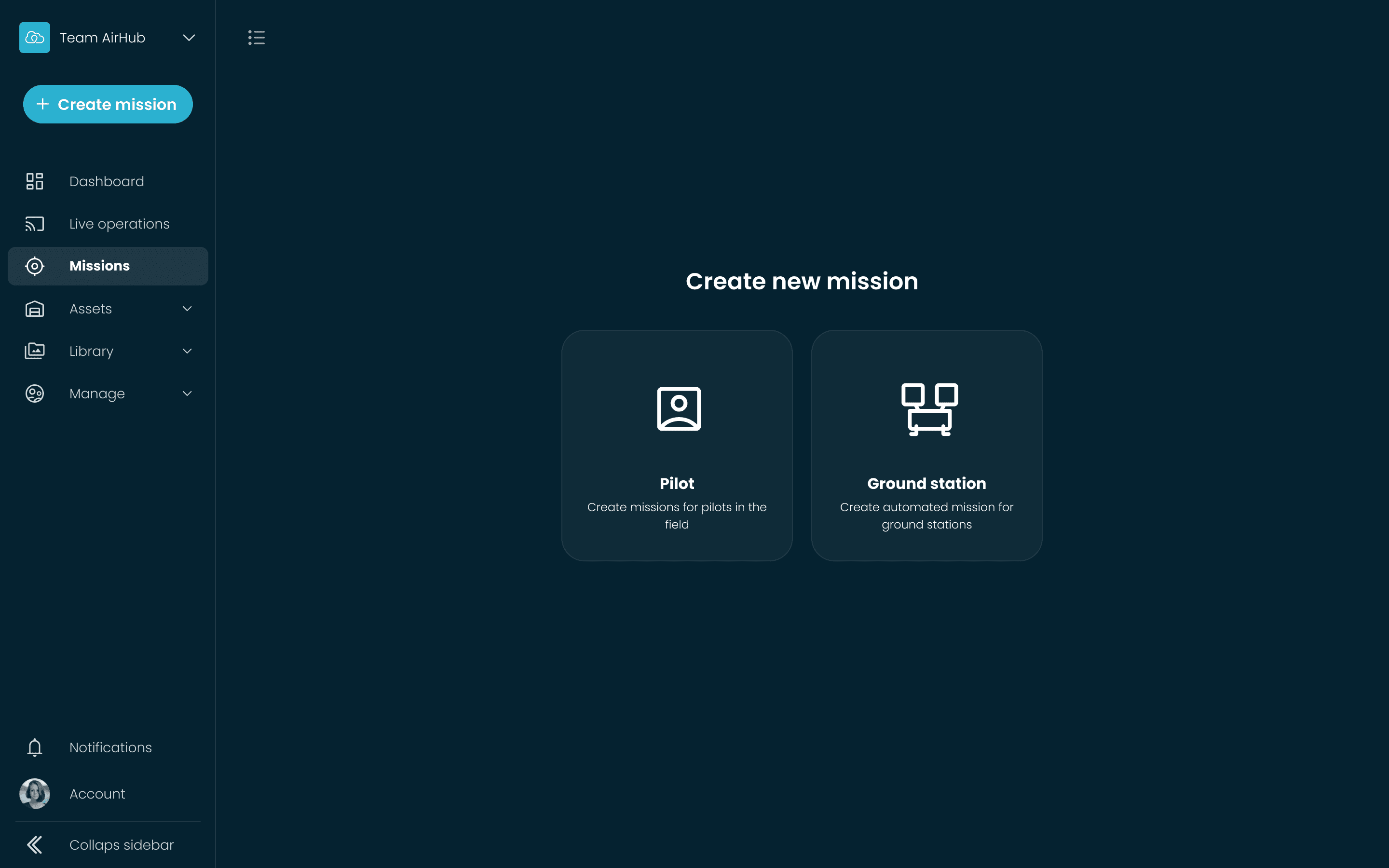Toggle the mission list view icon
Viewport: 1389px width, 868px height.
coord(257,37)
